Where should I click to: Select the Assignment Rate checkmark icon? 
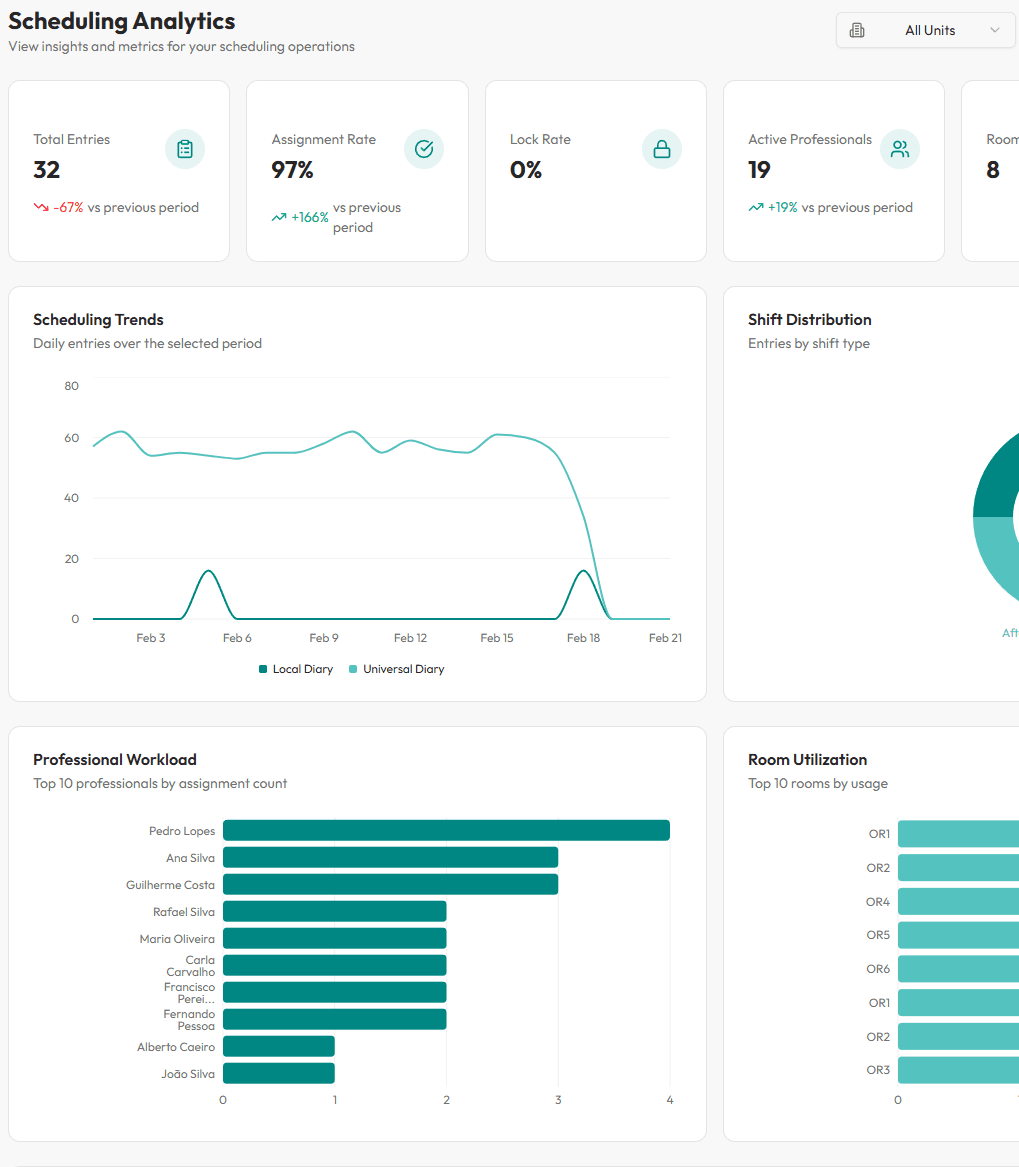point(423,148)
